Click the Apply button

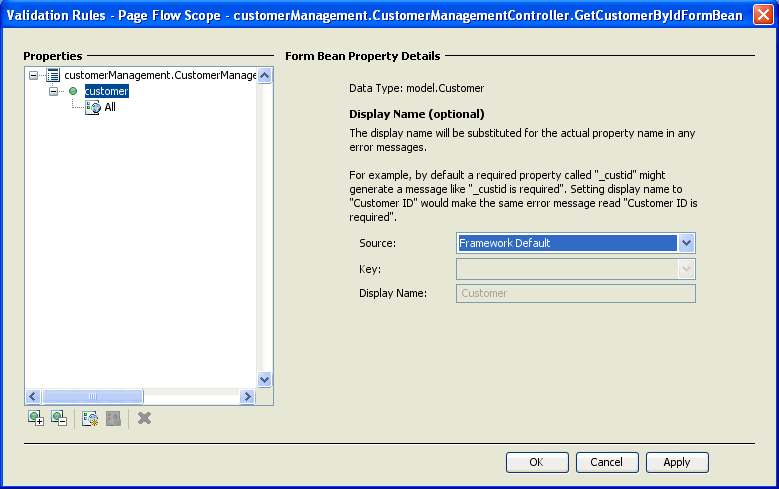(x=677, y=462)
